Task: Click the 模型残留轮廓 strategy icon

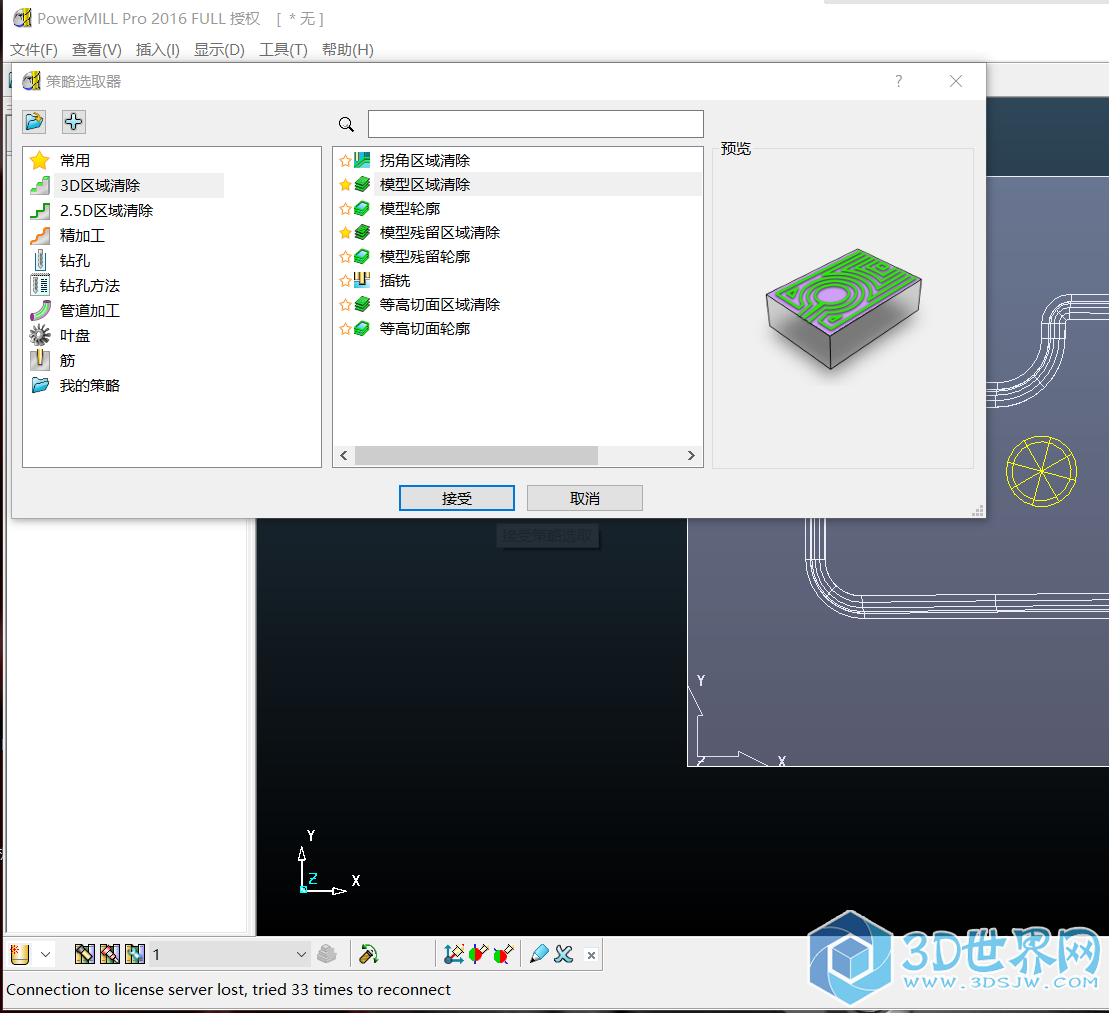Action: (362, 256)
